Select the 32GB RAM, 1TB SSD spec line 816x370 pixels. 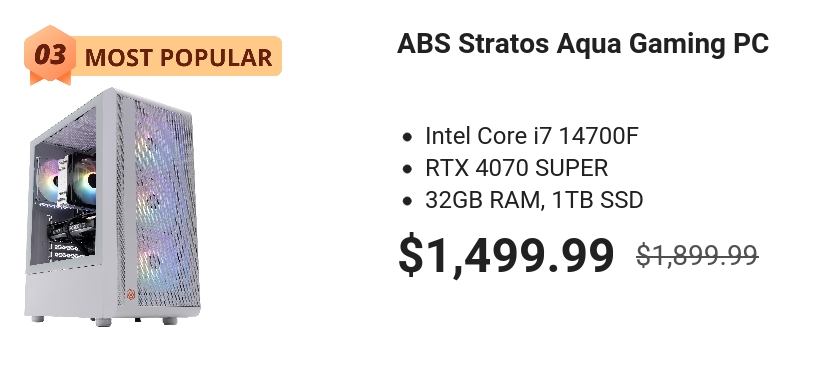pyautogui.click(x=534, y=200)
